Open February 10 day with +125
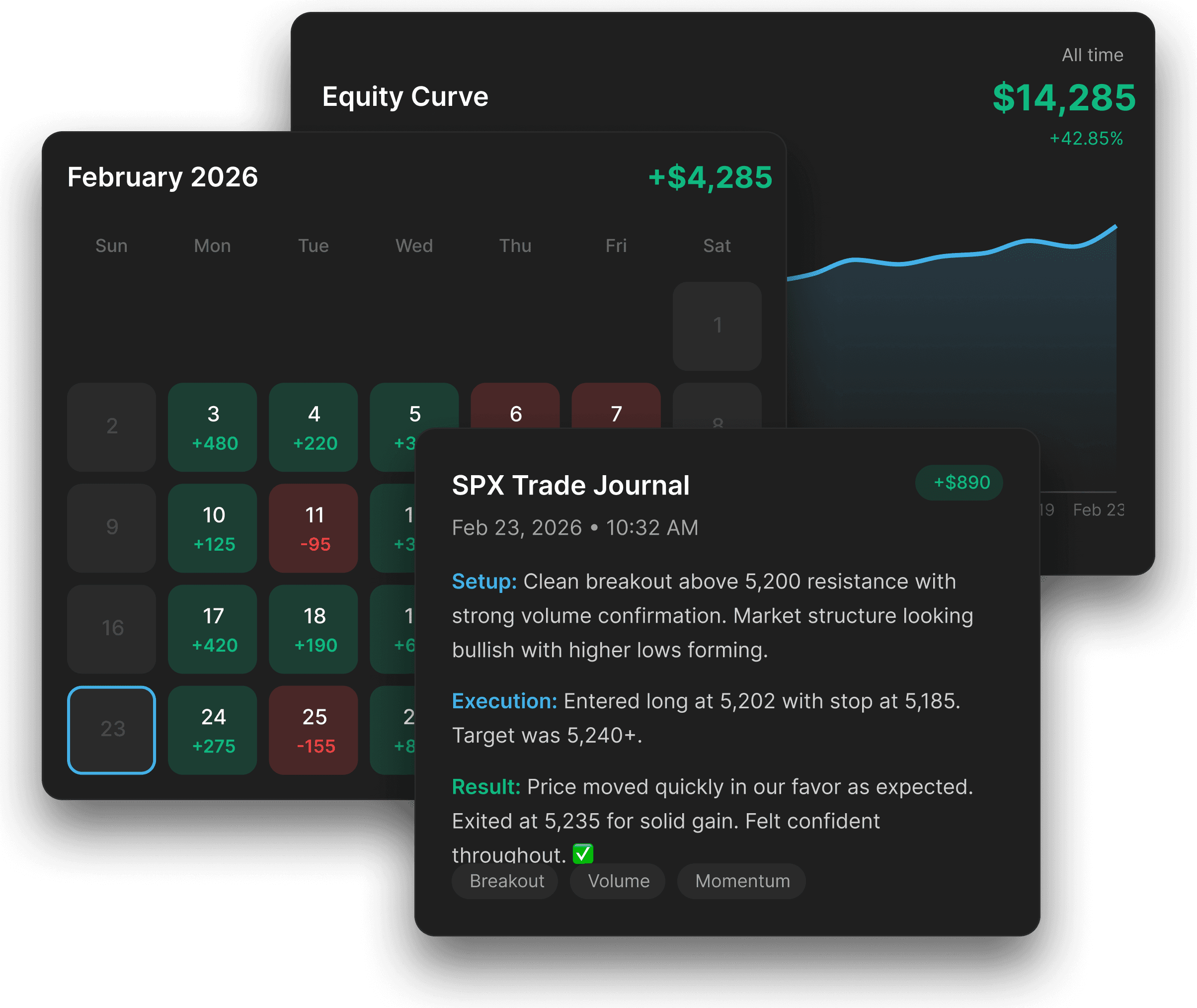 [213, 528]
